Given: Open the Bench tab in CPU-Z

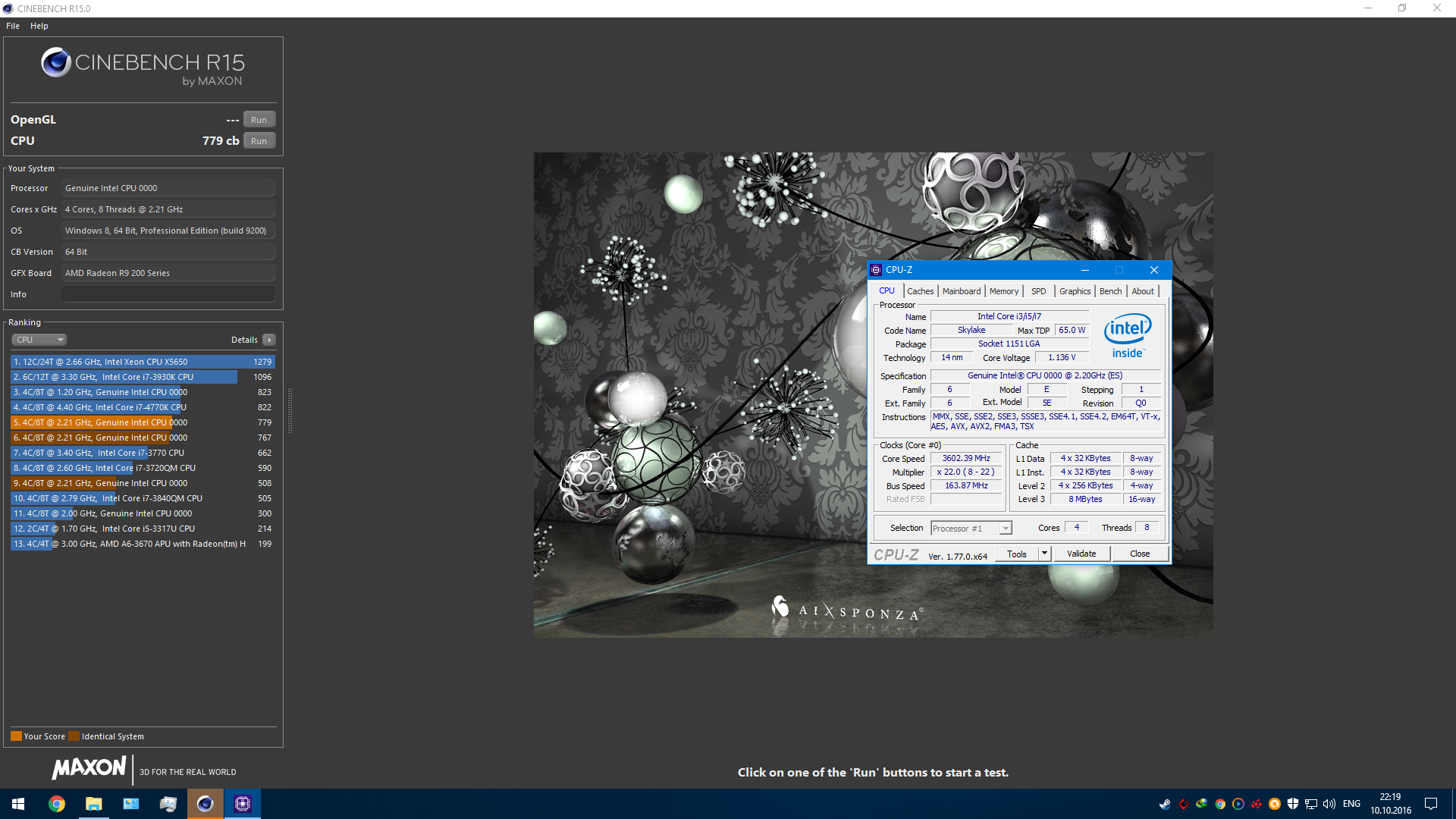Looking at the screenshot, I should point(1110,291).
